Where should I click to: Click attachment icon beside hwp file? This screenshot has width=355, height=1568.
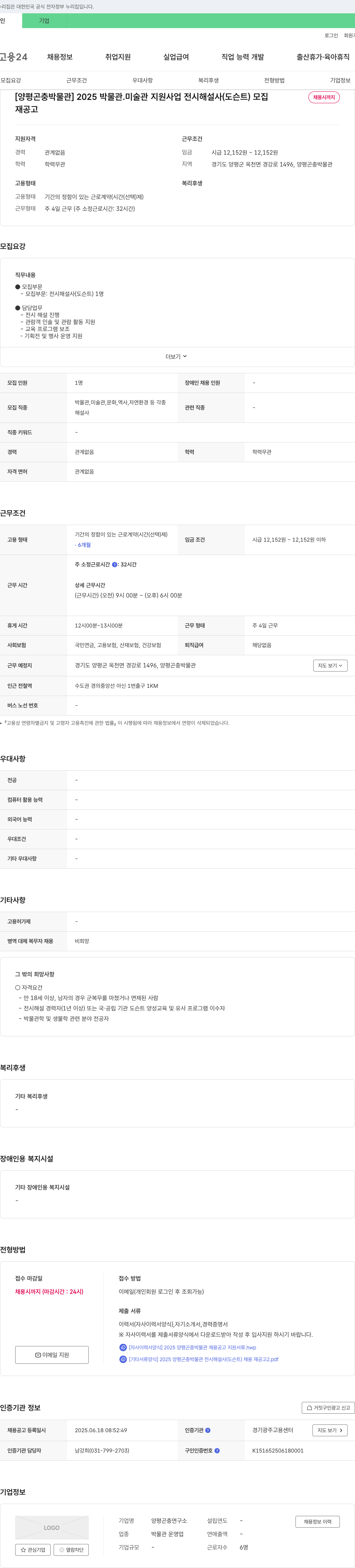(123, 1347)
